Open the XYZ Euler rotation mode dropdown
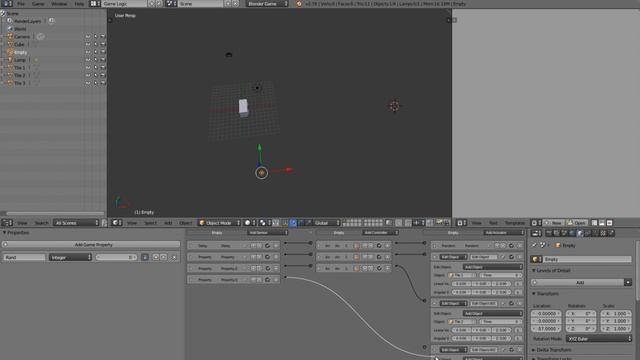 [599, 339]
